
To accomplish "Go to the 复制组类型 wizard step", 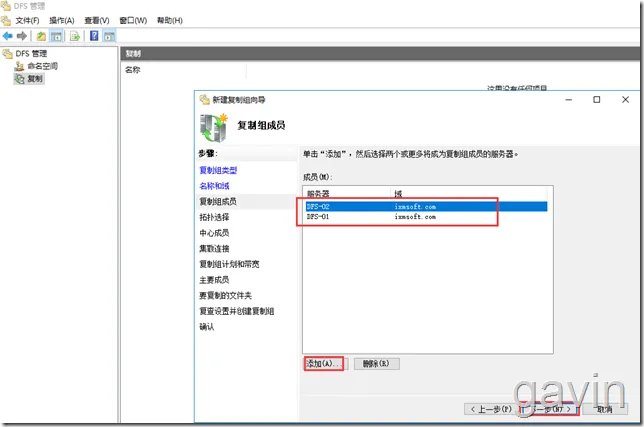I will 218,170.
